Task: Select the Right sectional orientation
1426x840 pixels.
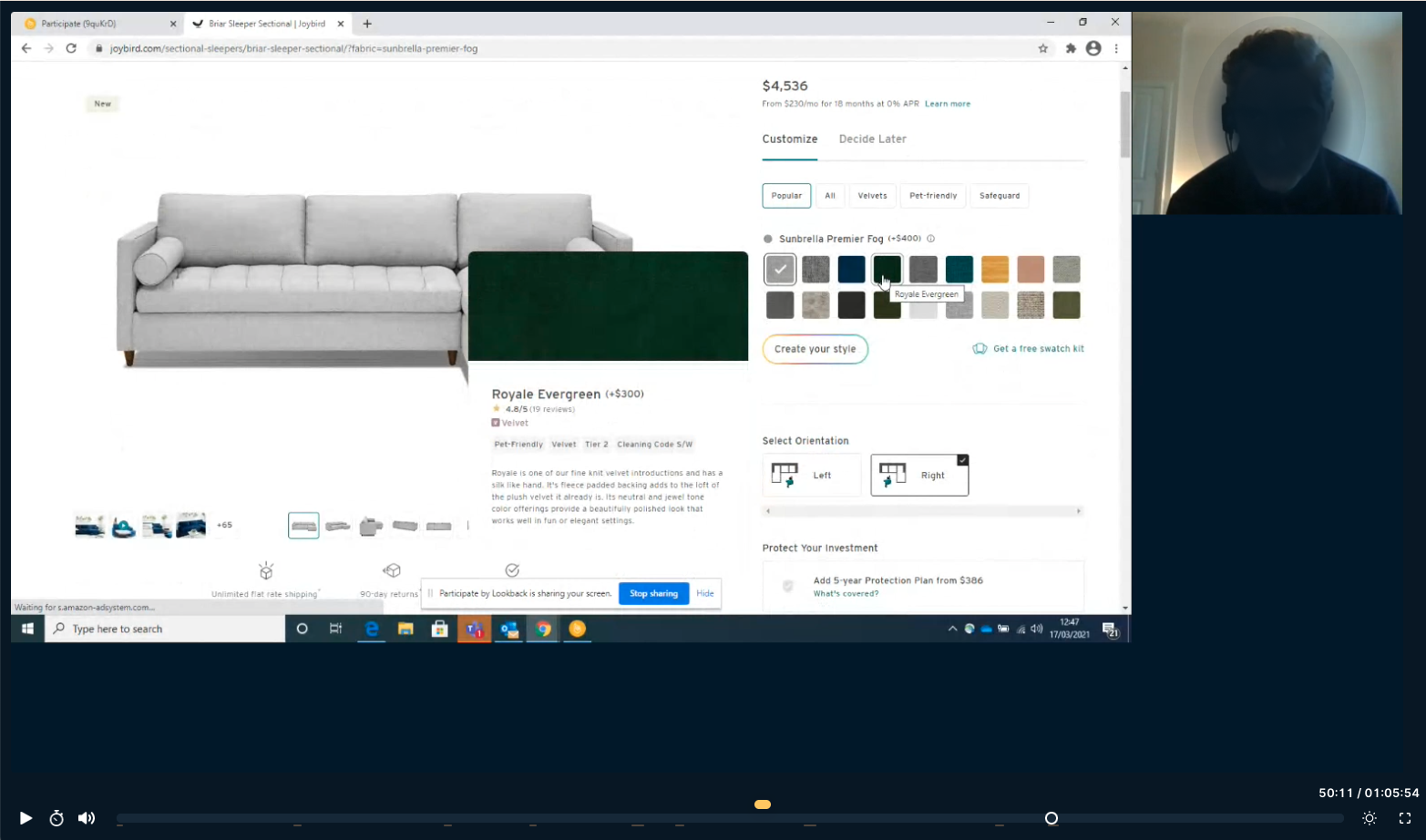Action: tap(918, 475)
